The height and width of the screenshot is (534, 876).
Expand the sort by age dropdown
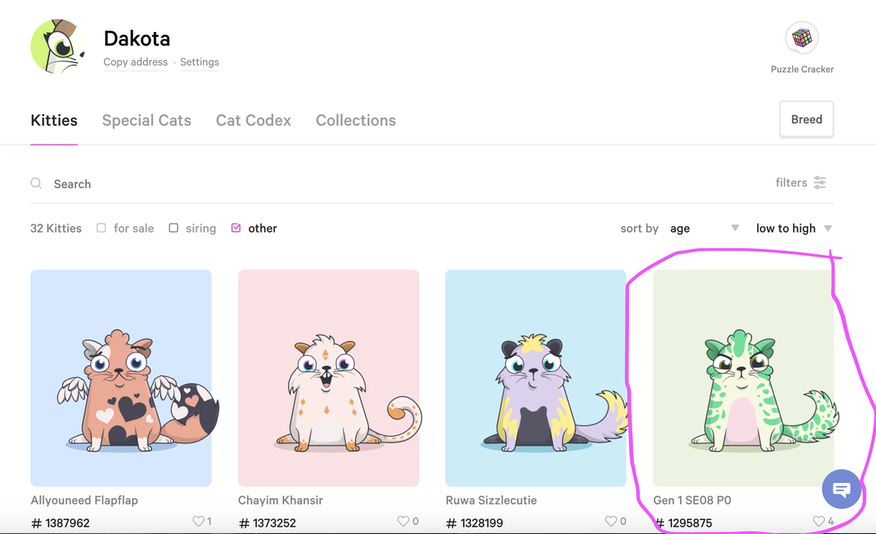point(704,228)
